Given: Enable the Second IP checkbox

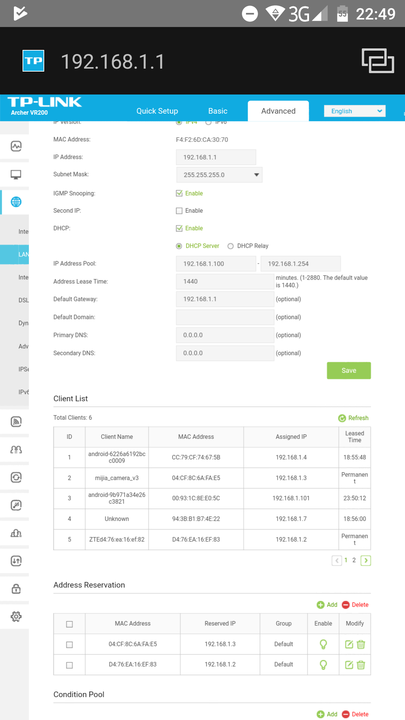Looking at the screenshot, I should pos(179,211).
